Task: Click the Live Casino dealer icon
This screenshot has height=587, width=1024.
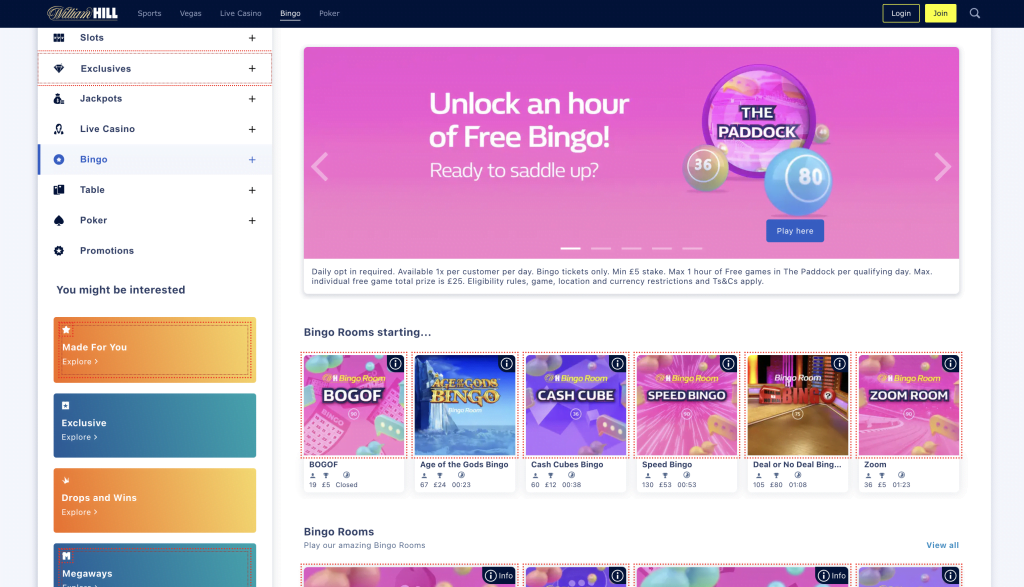Action: click(59, 129)
